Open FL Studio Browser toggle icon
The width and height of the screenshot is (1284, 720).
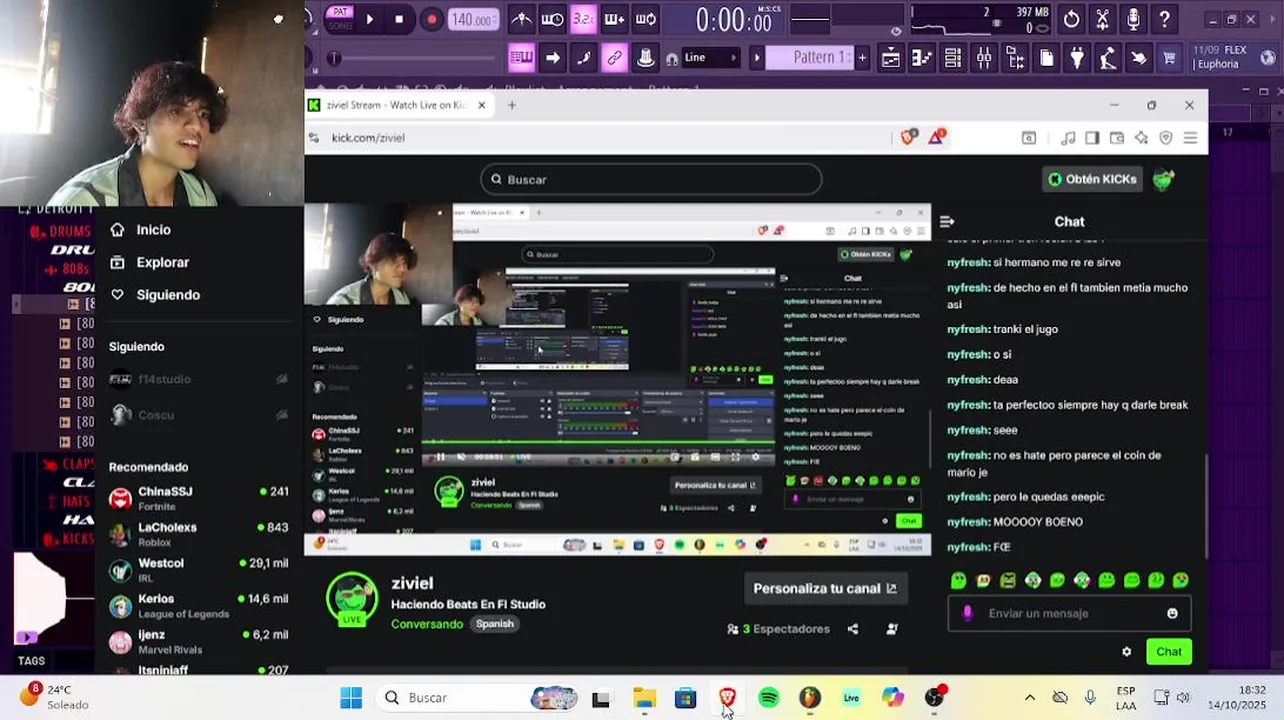click(x=1015, y=58)
